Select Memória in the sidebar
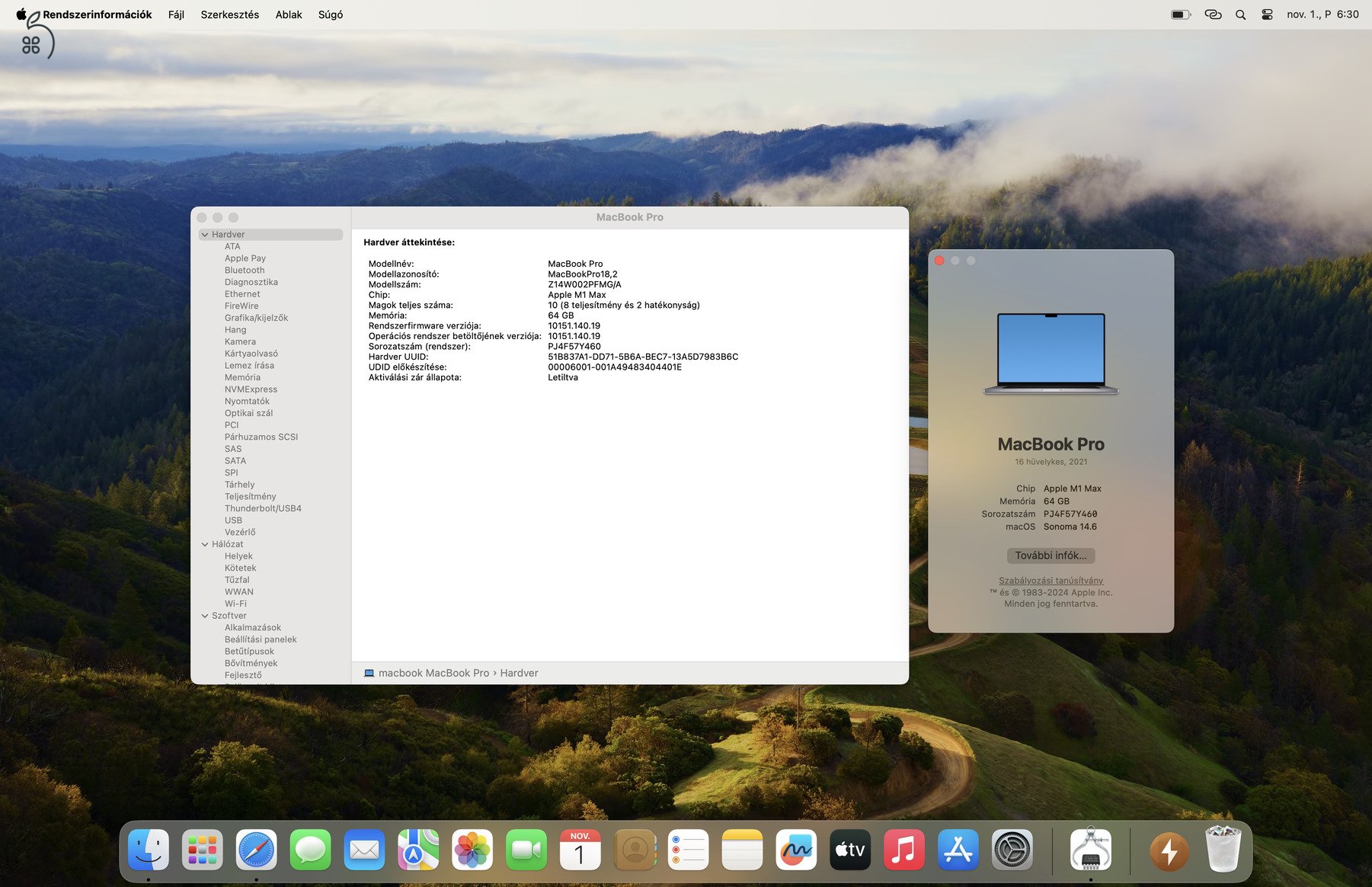This screenshot has height=887, width=1372. click(x=242, y=377)
